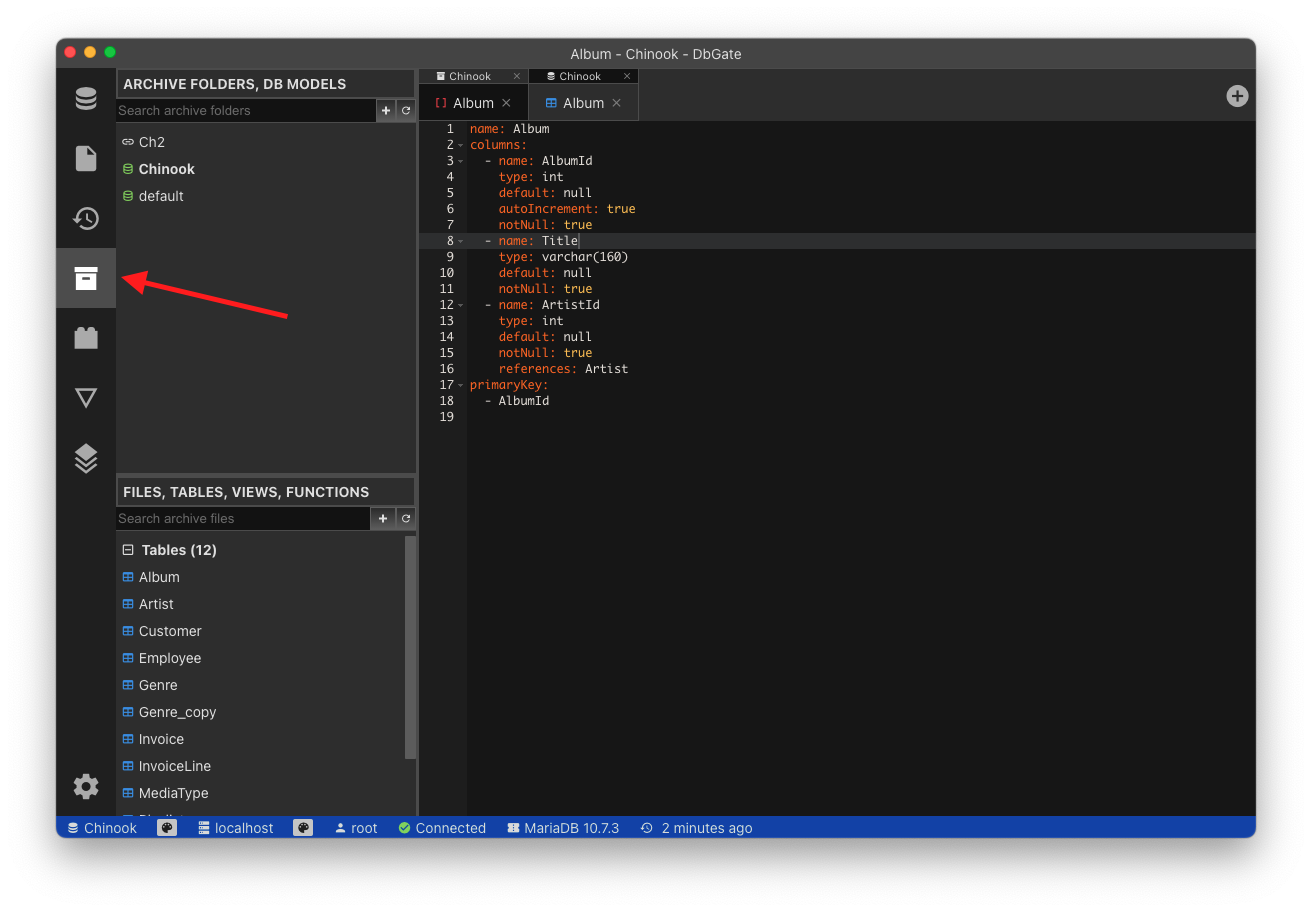Screen dimensions: 1312x912
Task: Click the archive files list scrollbar
Action: point(410,648)
